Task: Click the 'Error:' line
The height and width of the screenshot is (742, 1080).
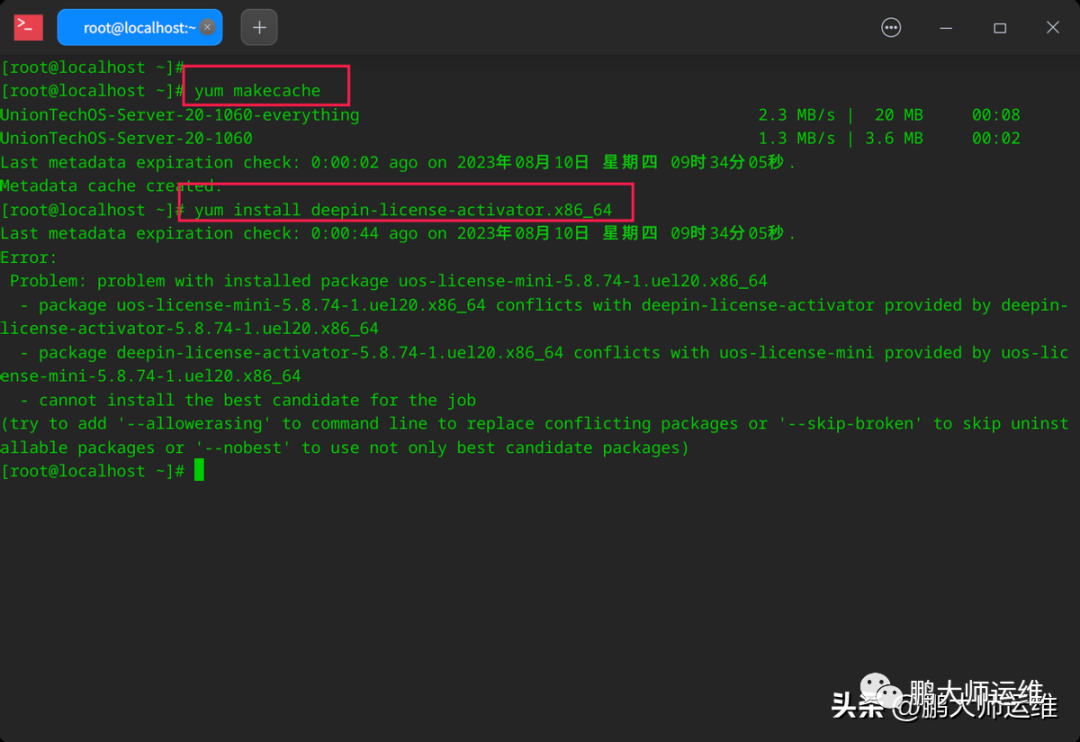Action: click(29, 258)
